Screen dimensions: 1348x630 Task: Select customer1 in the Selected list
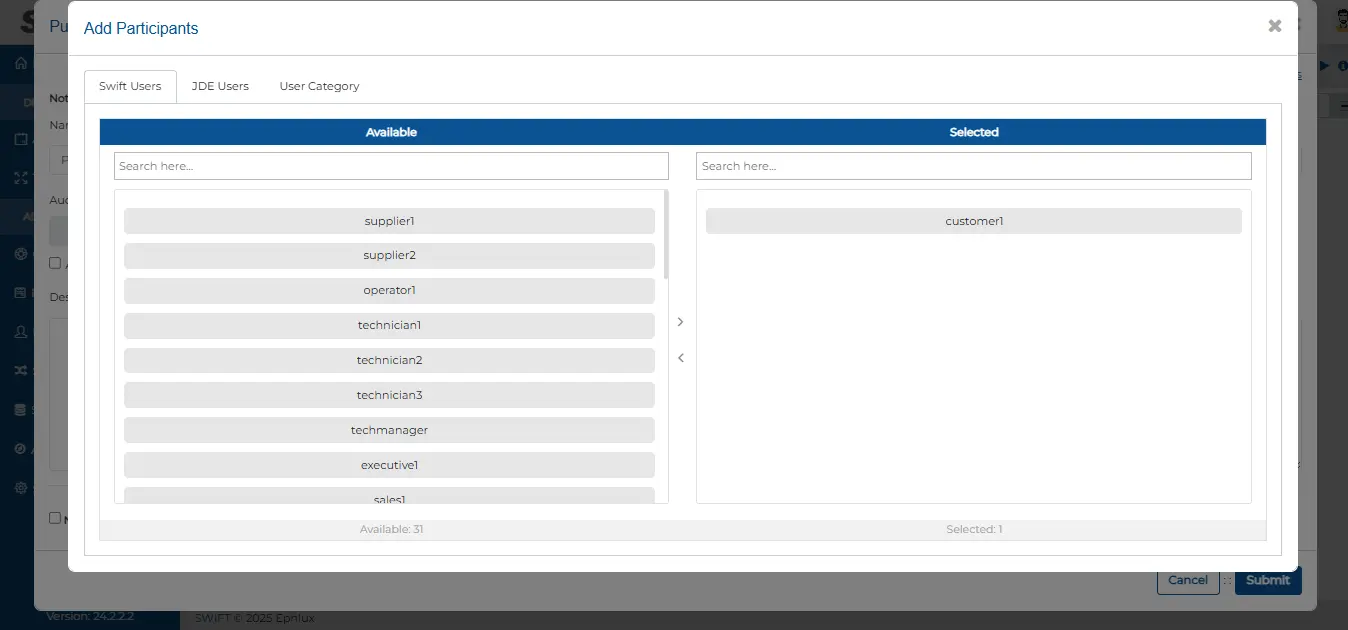coord(973,221)
